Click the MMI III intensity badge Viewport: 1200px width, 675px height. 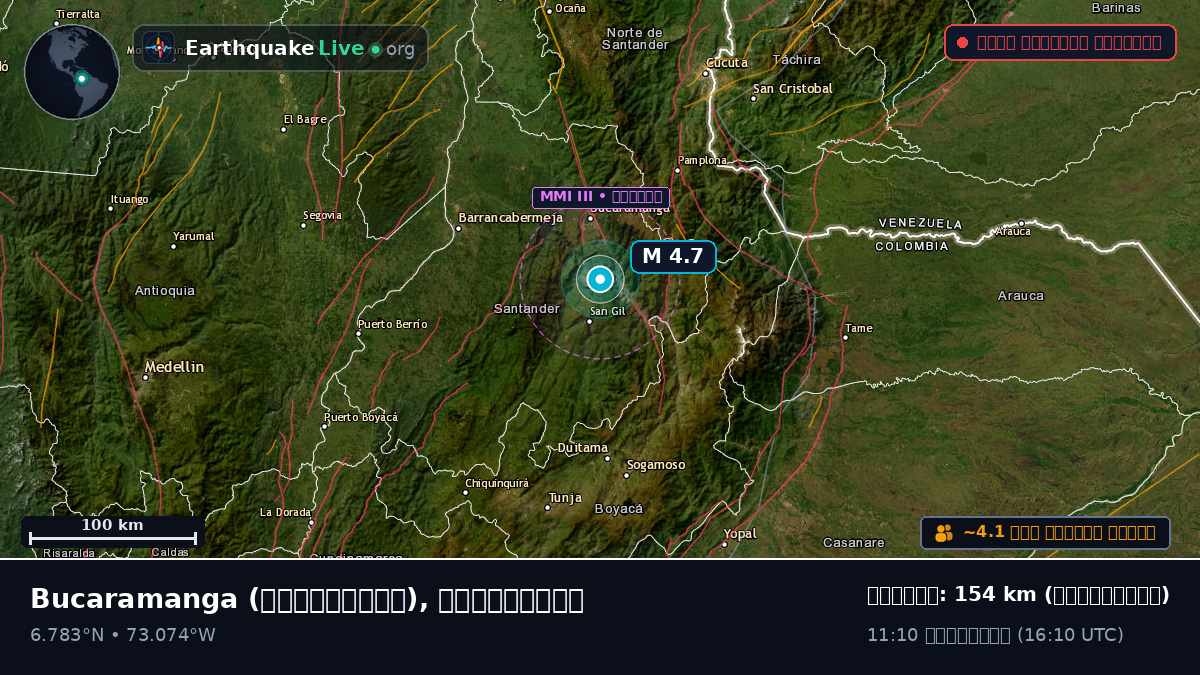point(601,197)
